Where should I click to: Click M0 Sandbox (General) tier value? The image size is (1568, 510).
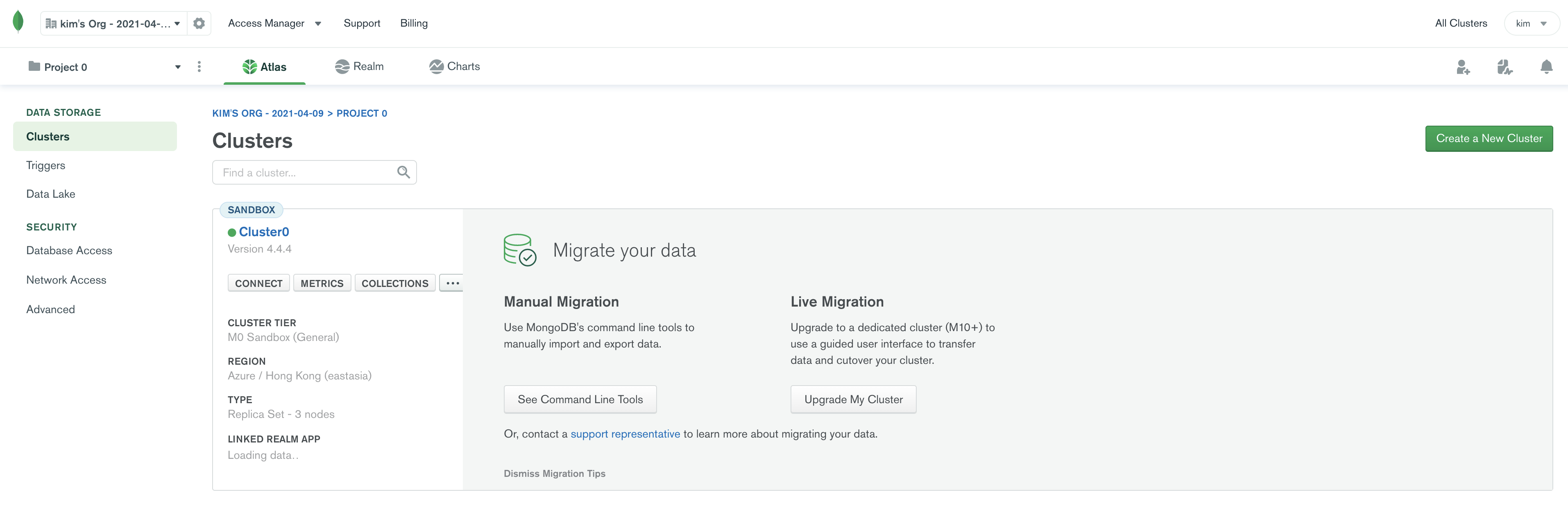point(283,337)
